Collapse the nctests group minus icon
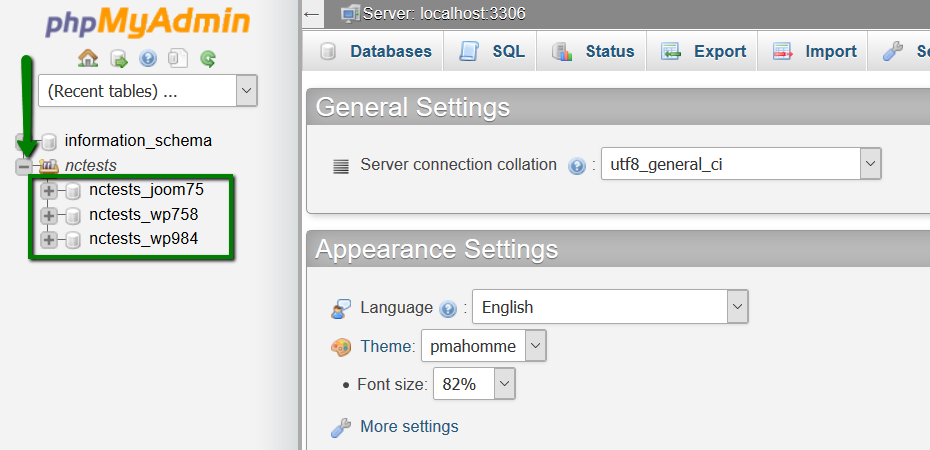 click(24, 167)
